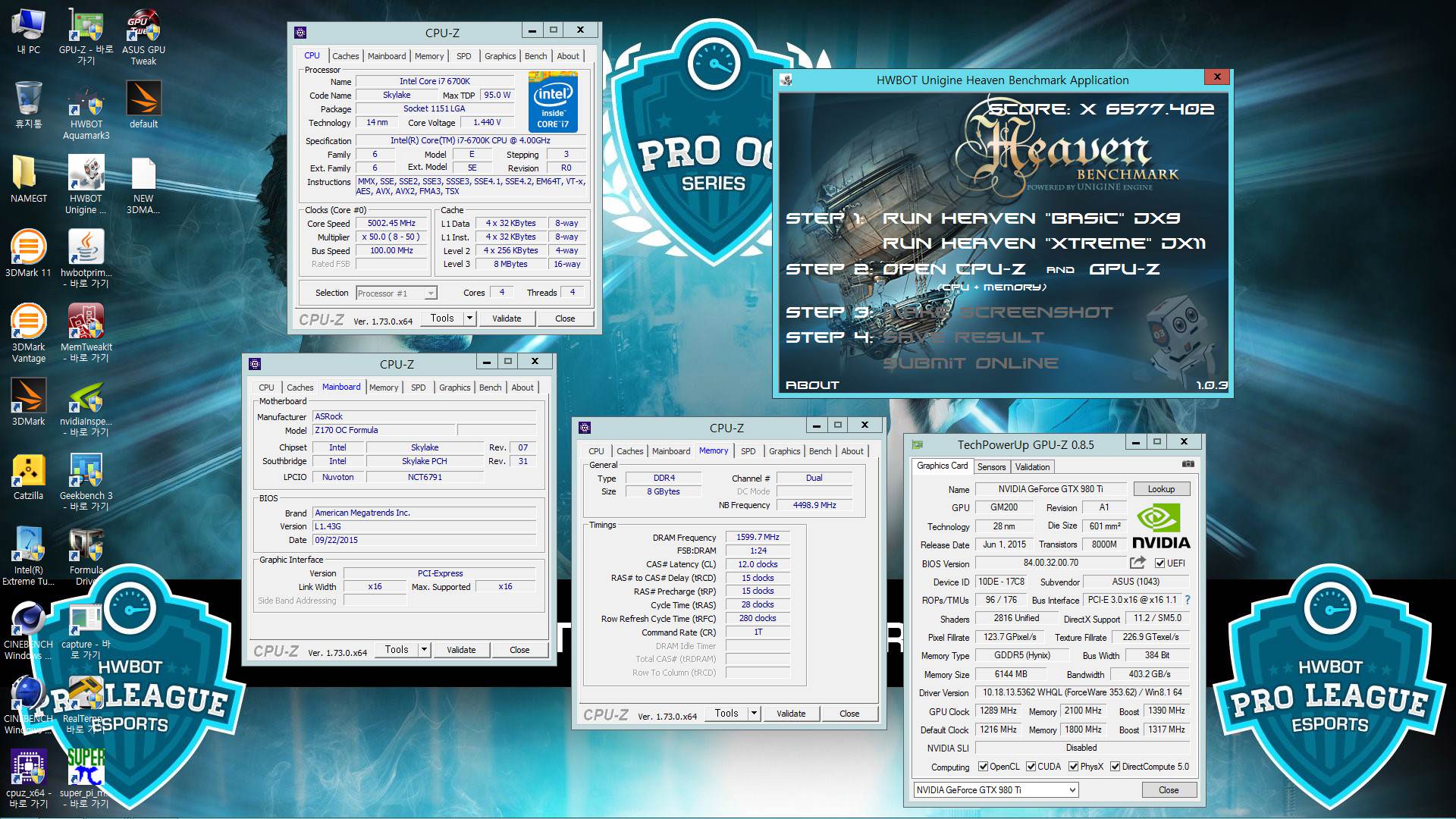
Task: Click NVIDIA logo in GPU-Z
Action: pos(1161,526)
